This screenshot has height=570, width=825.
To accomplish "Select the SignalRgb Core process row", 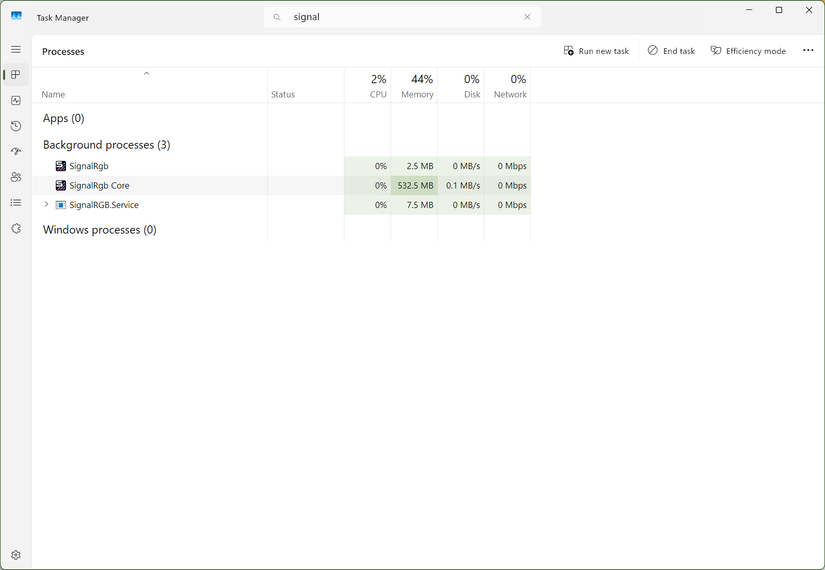I will click(281, 185).
